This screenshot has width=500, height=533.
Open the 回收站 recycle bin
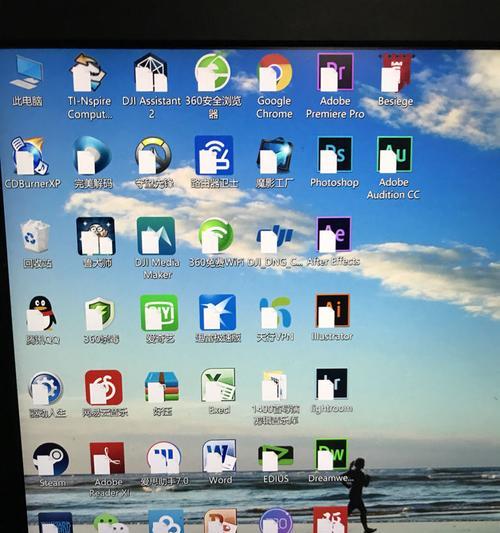pos(35,237)
